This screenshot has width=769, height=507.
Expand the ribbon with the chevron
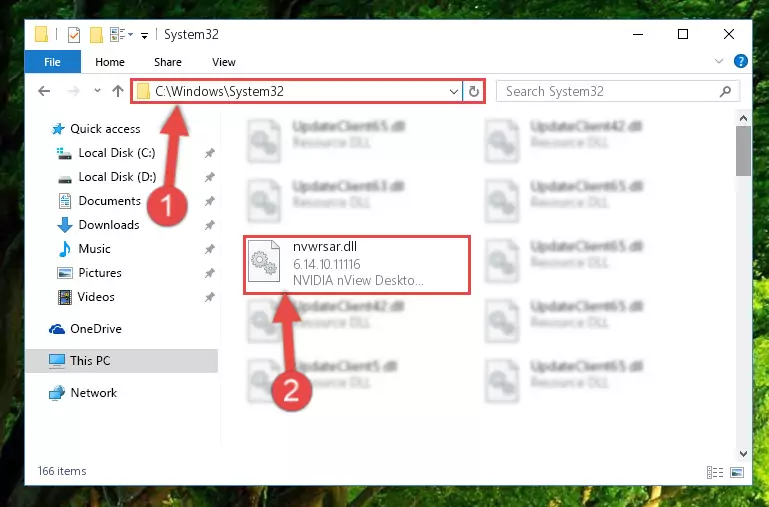(x=719, y=61)
